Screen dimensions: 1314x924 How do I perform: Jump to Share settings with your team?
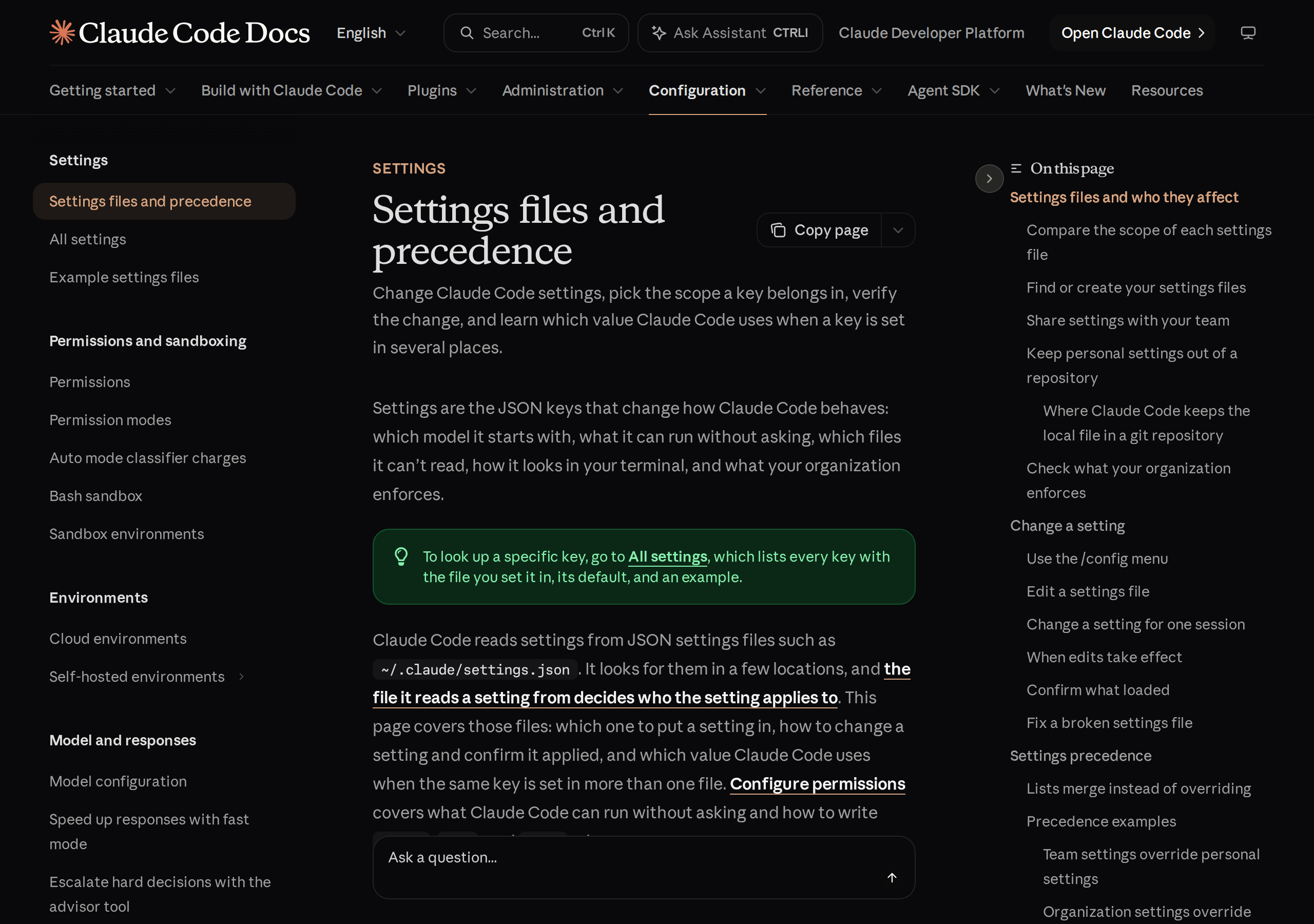point(1128,320)
